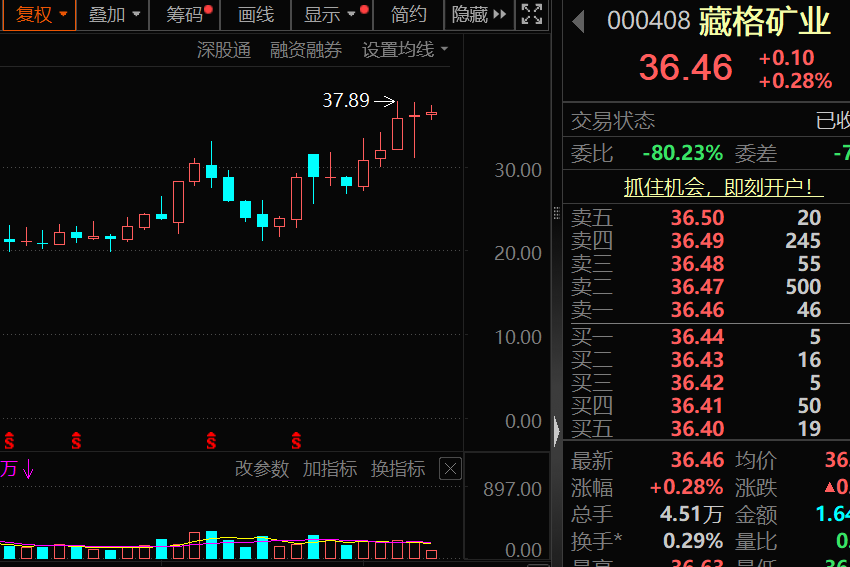Switch to 简约 simplified mode
The width and height of the screenshot is (850, 567).
tap(408, 14)
